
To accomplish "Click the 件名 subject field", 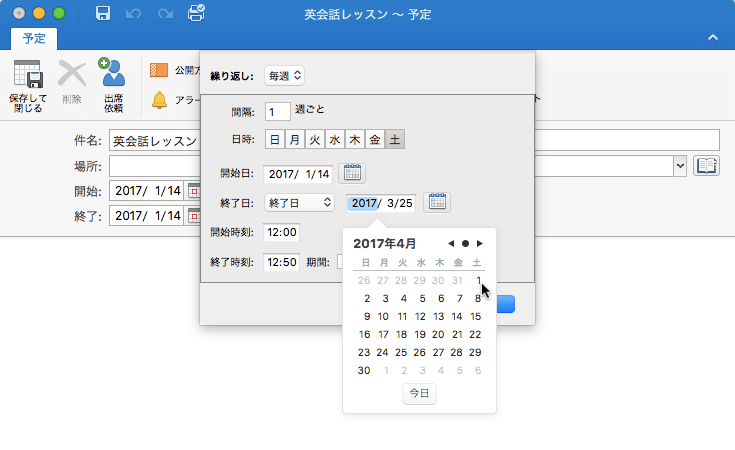I will [x=414, y=140].
